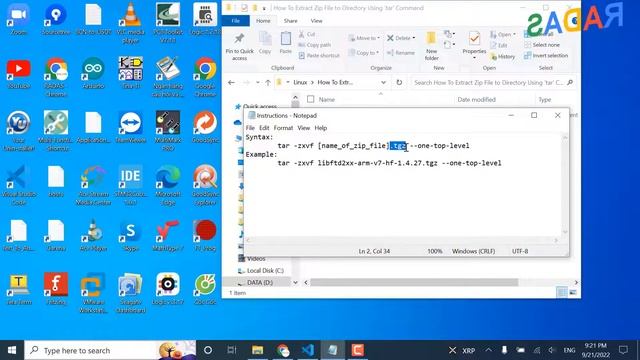Click the Refresh button beside the Explorer address bar

pos(399,82)
